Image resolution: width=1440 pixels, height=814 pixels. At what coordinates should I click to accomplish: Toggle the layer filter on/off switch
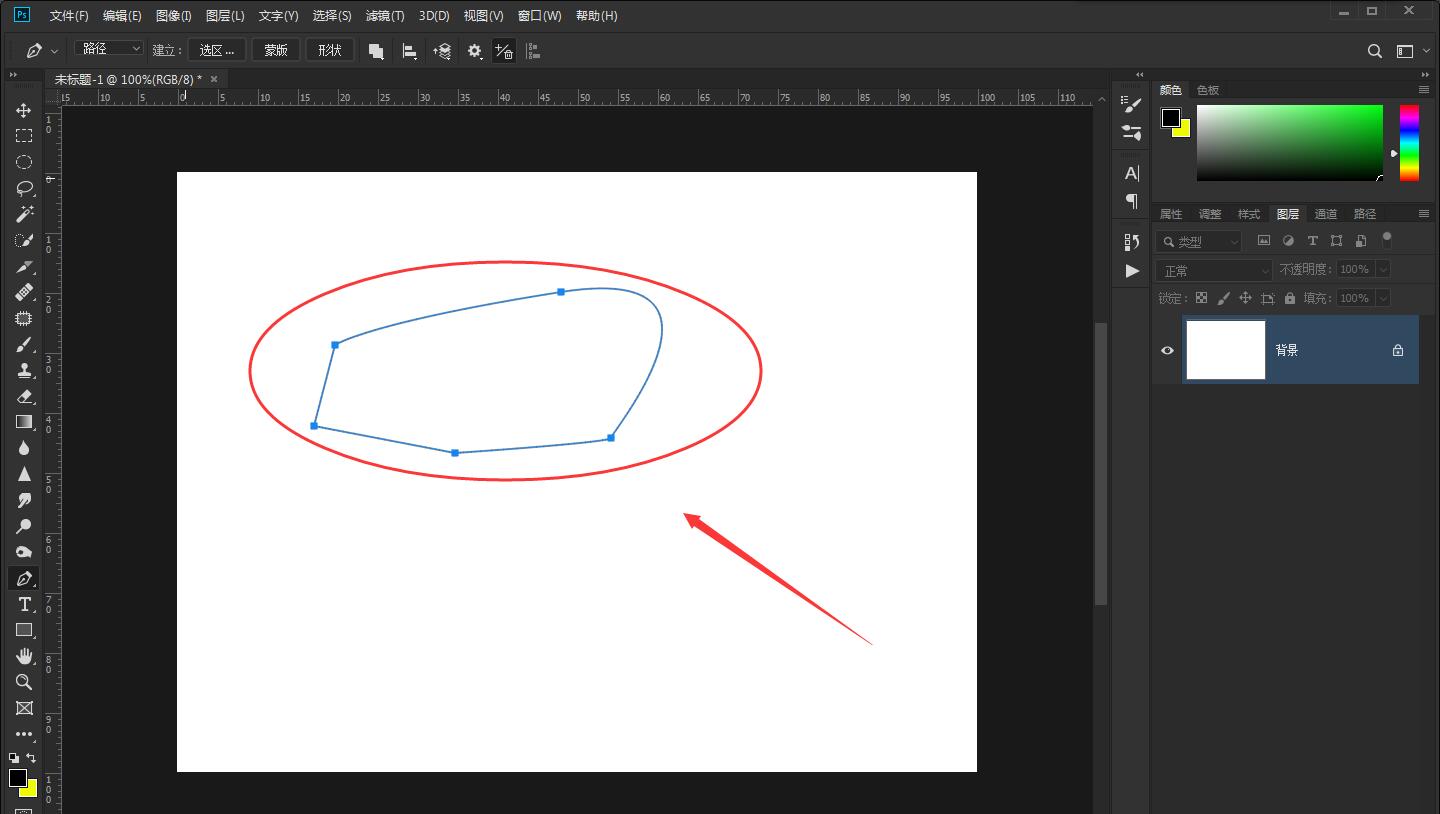pyautogui.click(x=1386, y=239)
